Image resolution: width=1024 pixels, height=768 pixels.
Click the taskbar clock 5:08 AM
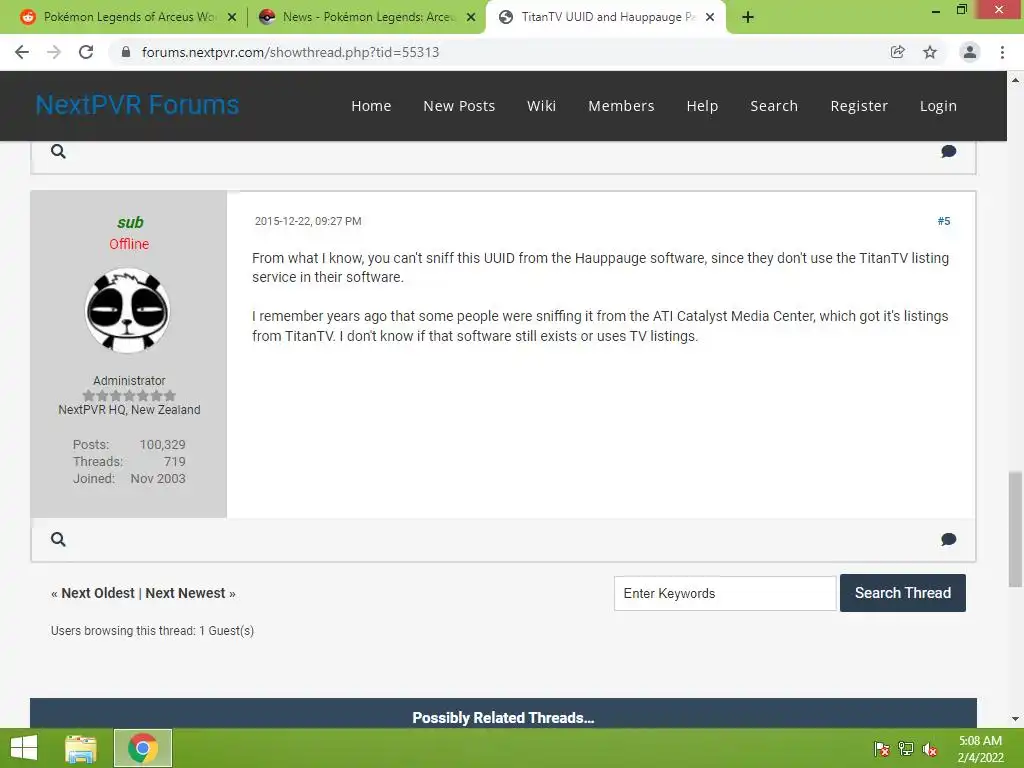tap(980, 741)
